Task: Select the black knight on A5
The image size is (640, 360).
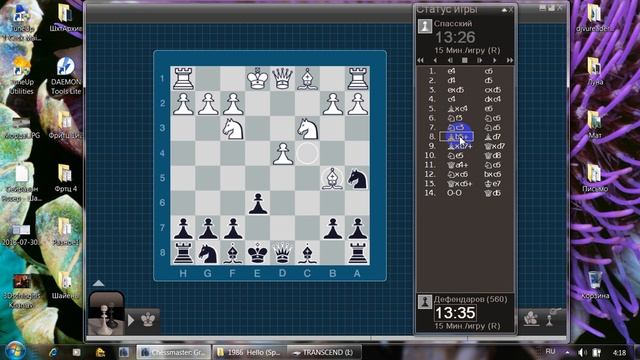Action: pos(358,178)
